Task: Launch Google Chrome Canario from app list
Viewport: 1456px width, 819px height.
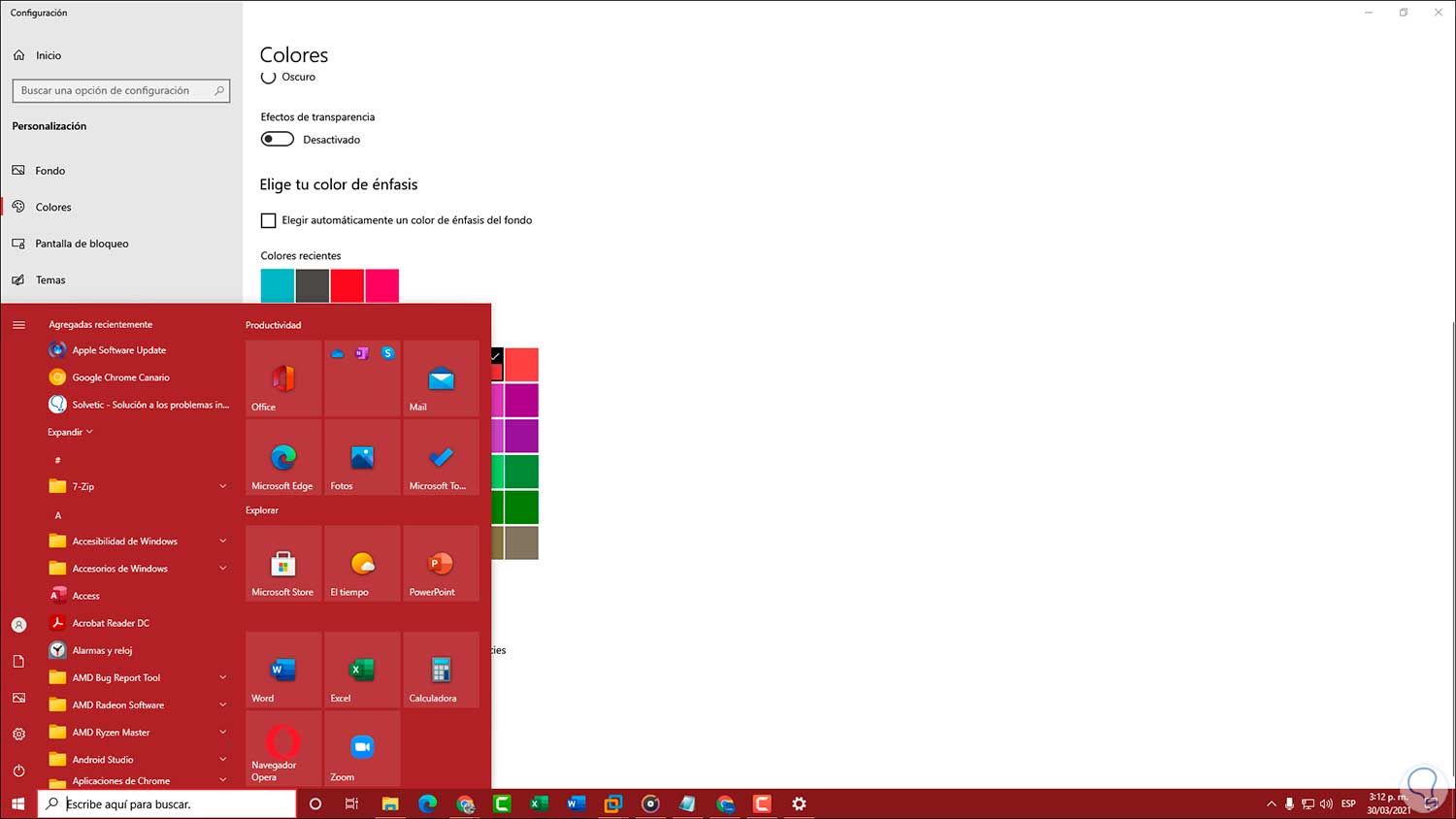Action: (x=140, y=377)
